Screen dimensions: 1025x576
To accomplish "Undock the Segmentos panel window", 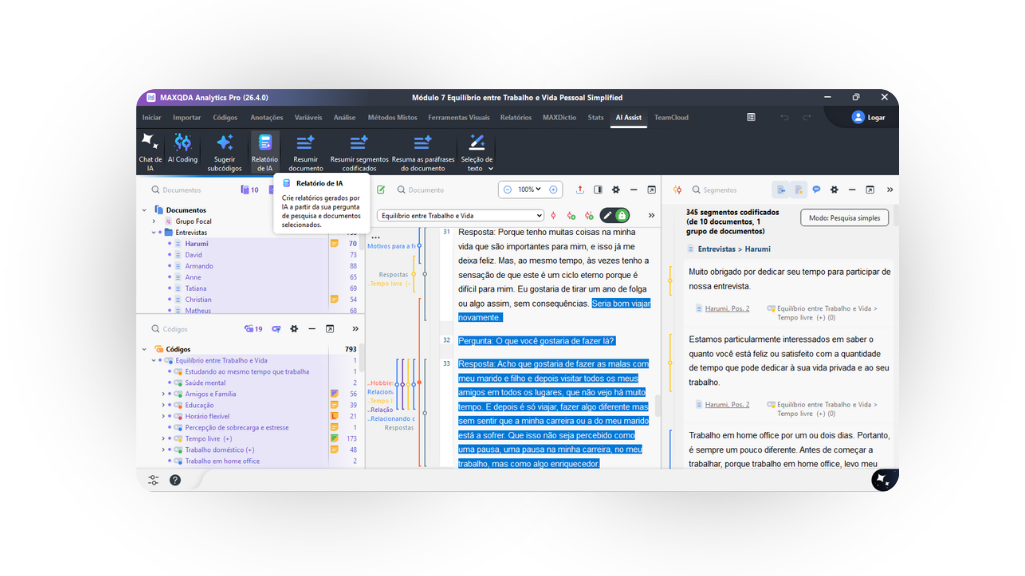I will click(x=870, y=190).
